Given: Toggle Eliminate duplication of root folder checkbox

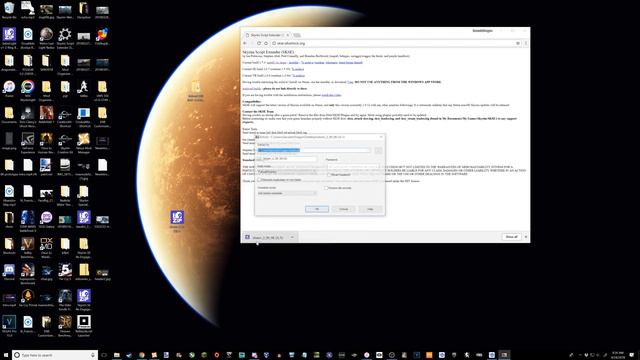Looking at the screenshot, I should point(259,180).
